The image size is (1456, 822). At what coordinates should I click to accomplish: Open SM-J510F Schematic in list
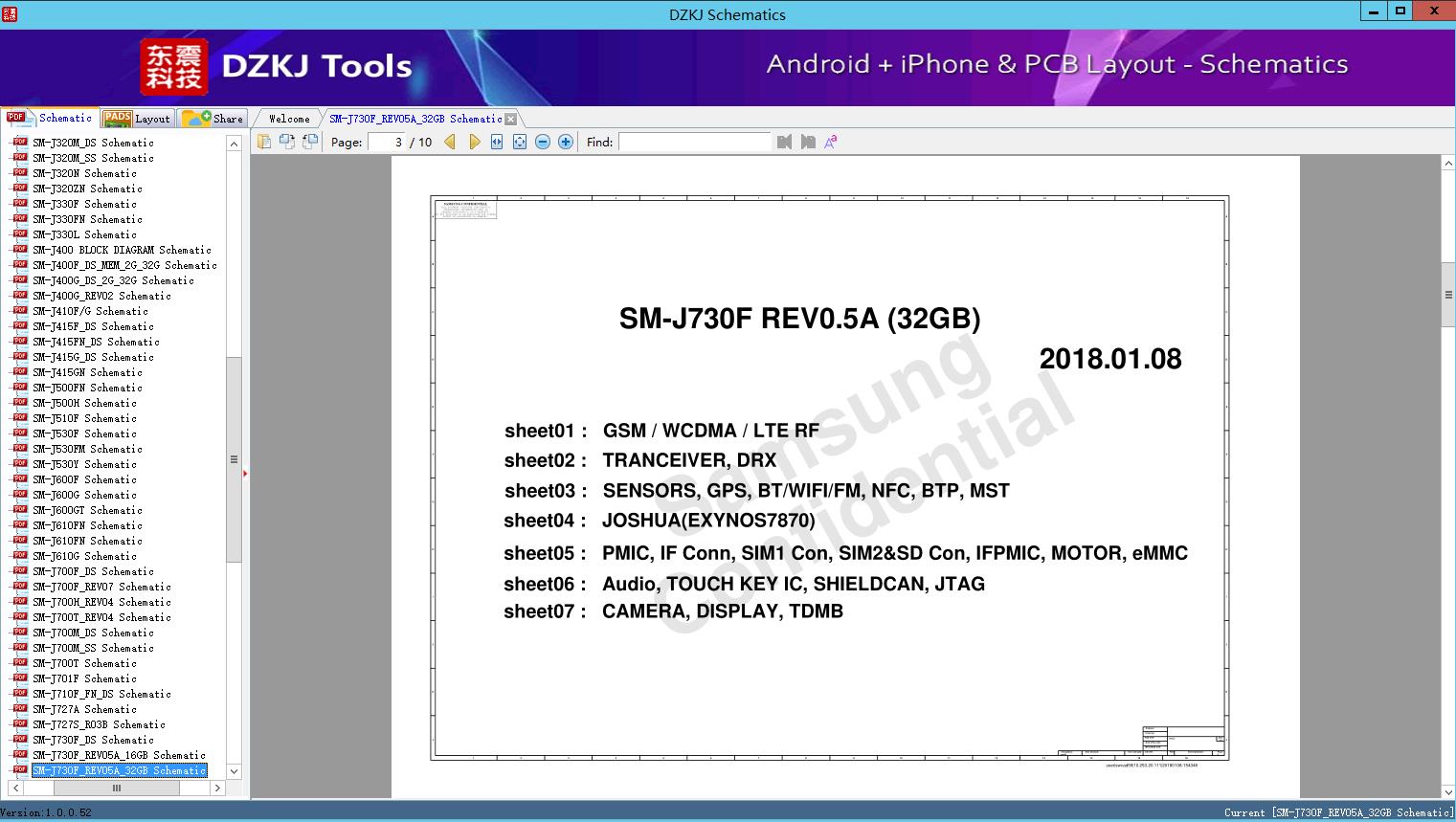[x=84, y=418]
